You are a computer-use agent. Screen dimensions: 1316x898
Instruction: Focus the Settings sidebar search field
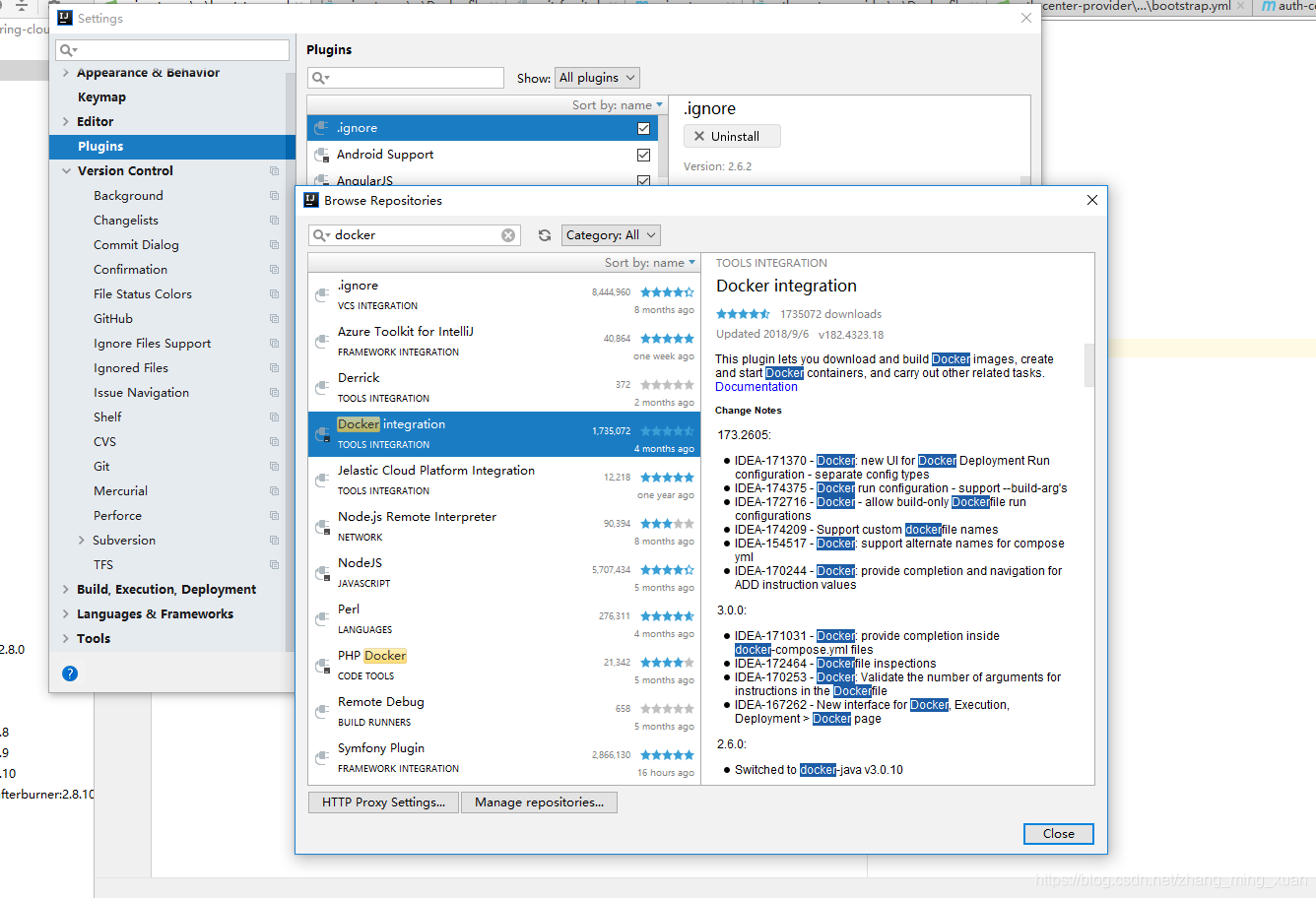(173, 50)
